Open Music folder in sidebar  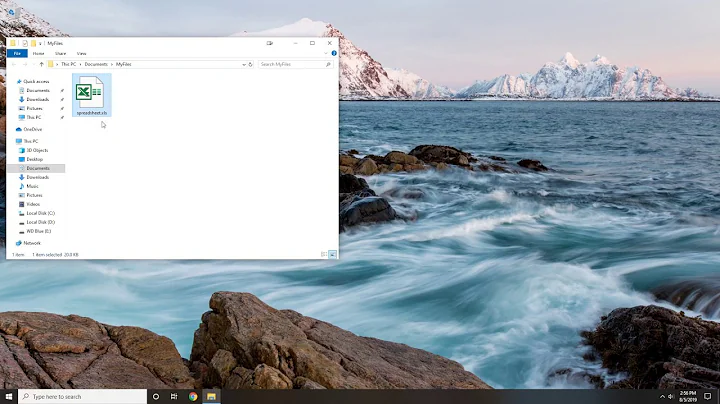32,186
